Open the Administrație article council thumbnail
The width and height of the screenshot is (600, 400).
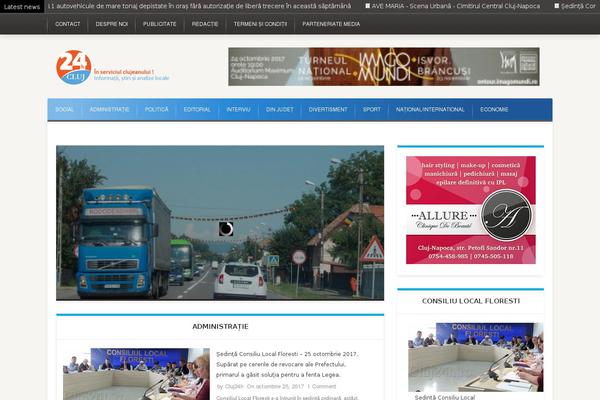[136, 374]
